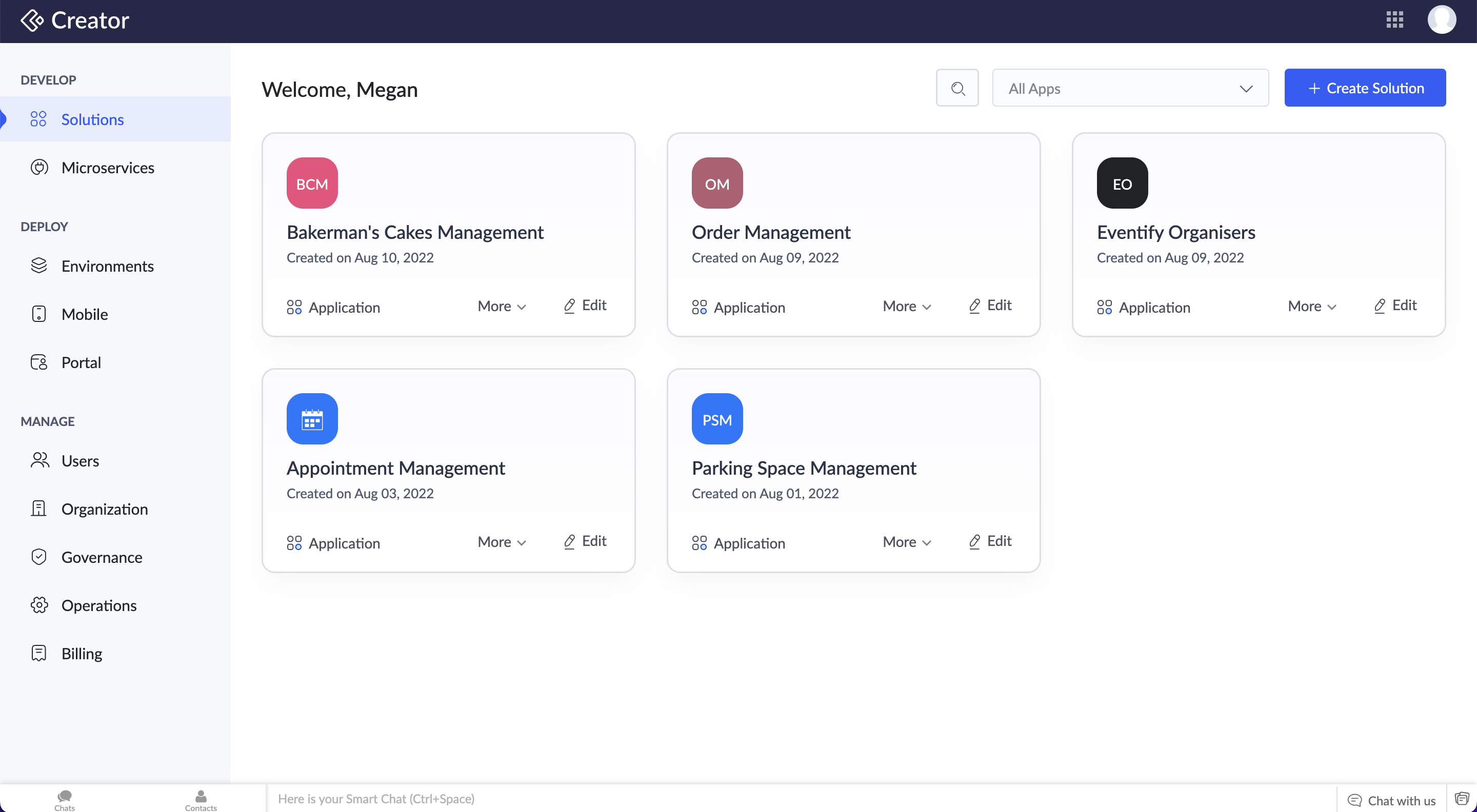Click the Creator logo icon

pos(32,21)
